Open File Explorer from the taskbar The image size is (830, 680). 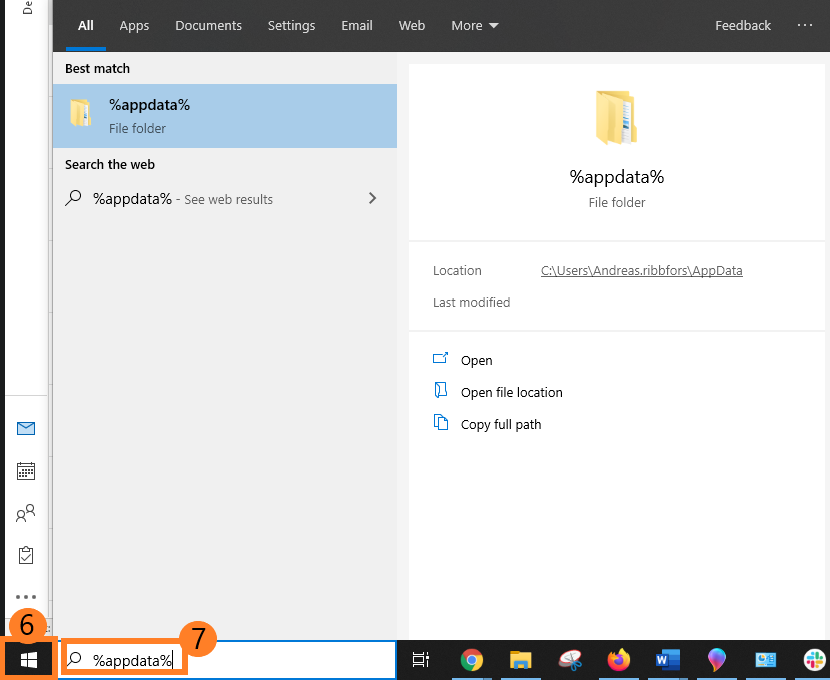(520, 660)
